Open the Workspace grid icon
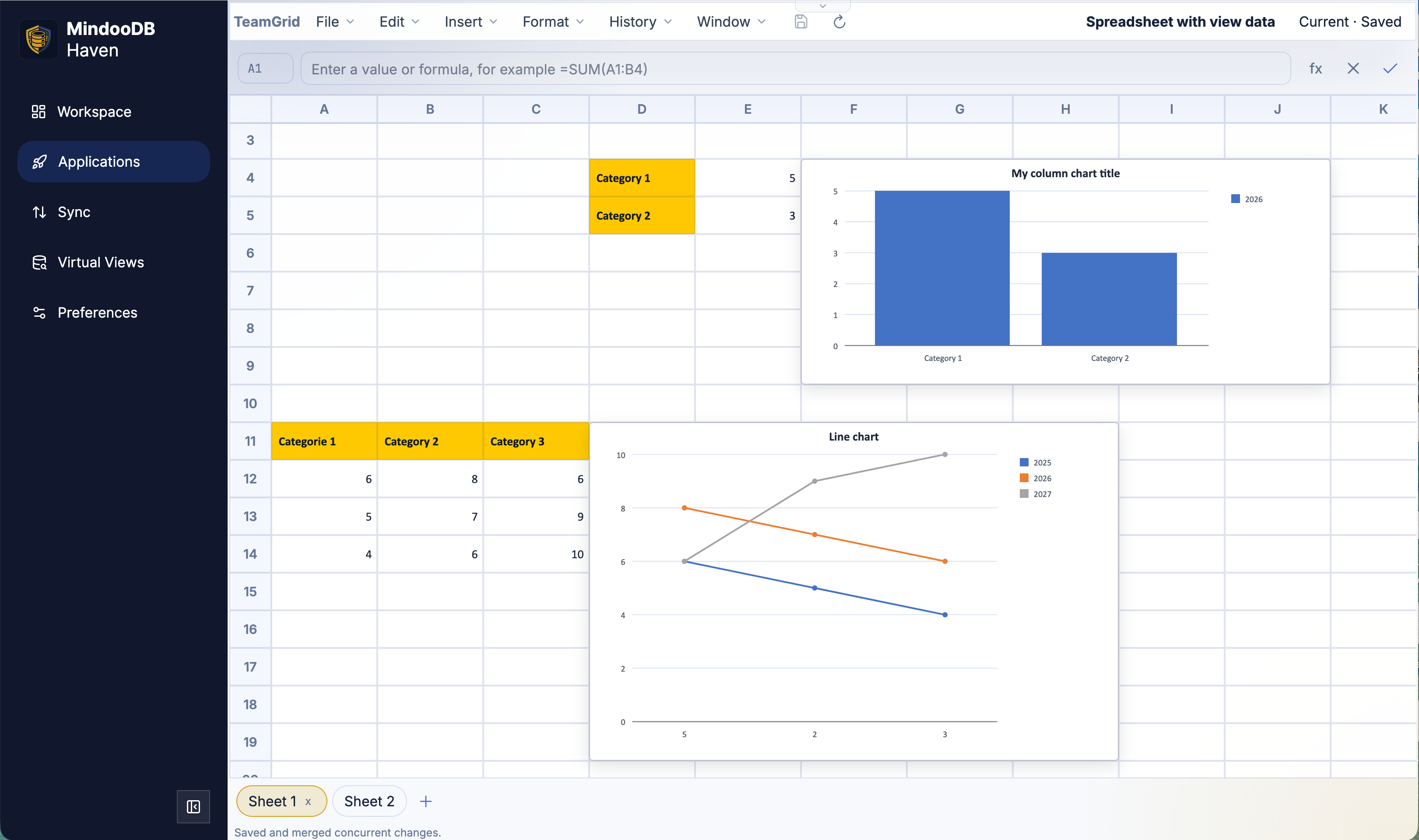This screenshot has width=1419, height=840. [x=39, y=112]
